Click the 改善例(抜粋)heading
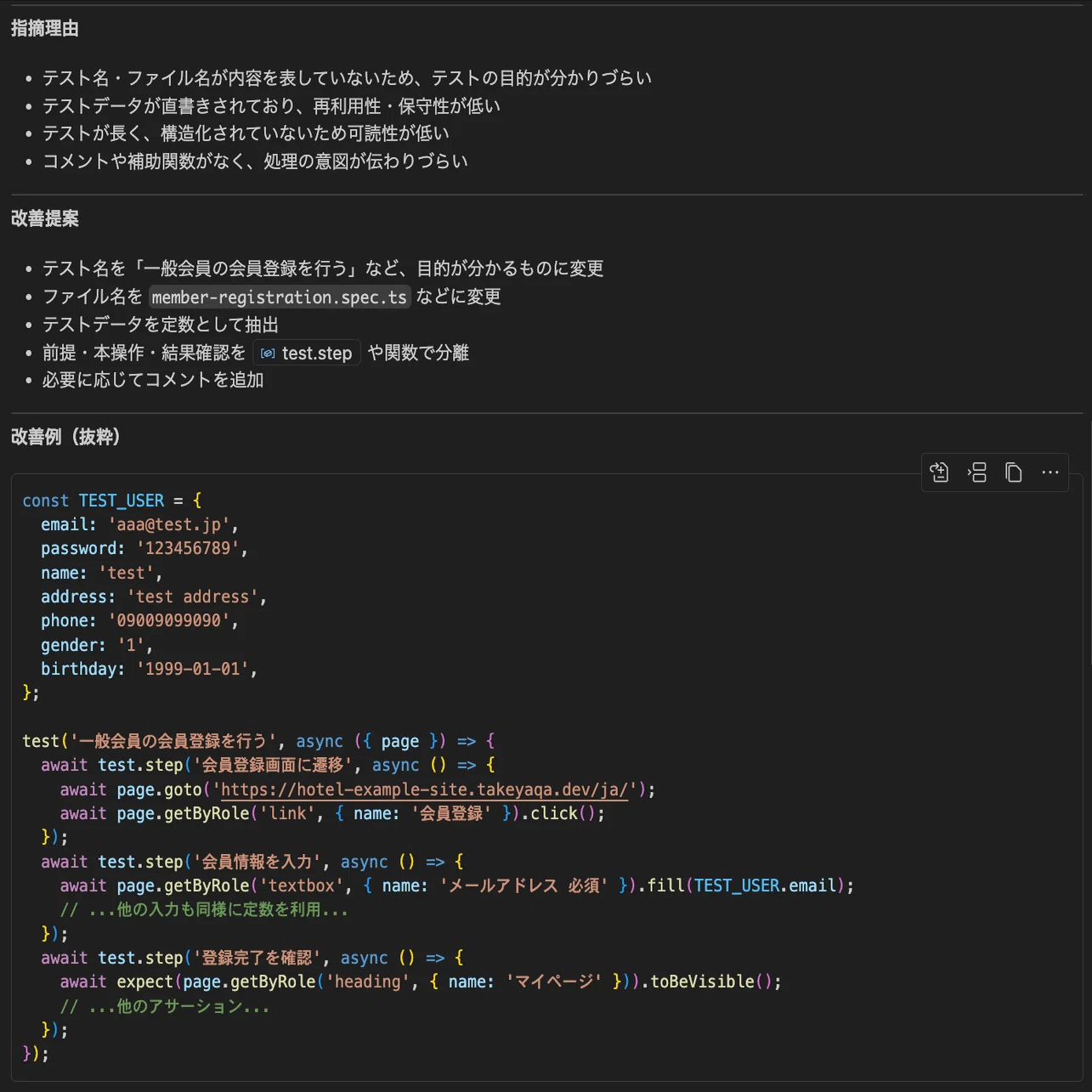 [65, 437]
